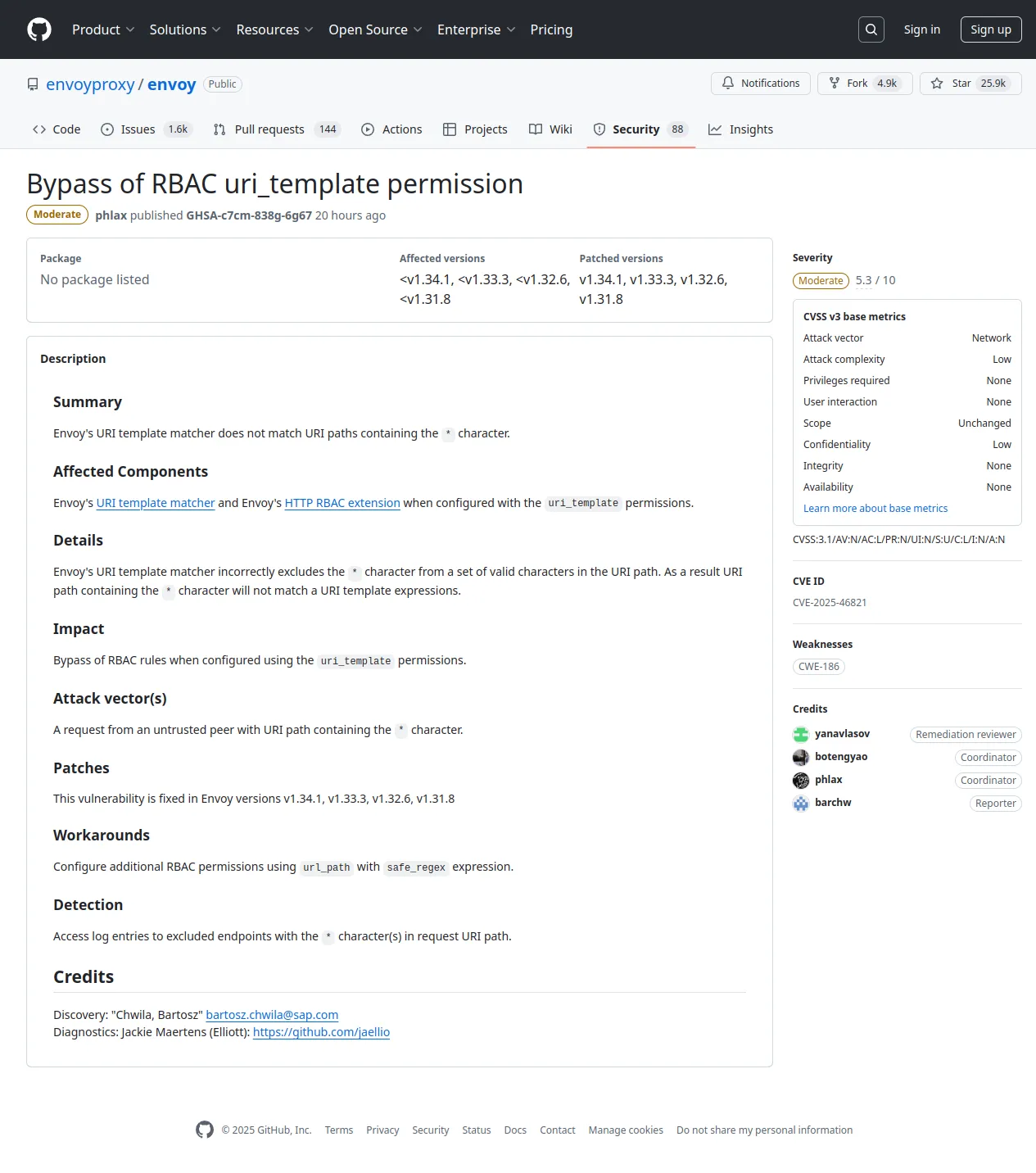
Task: Click footer Manage cookies link
Action: pos(626,1130)
